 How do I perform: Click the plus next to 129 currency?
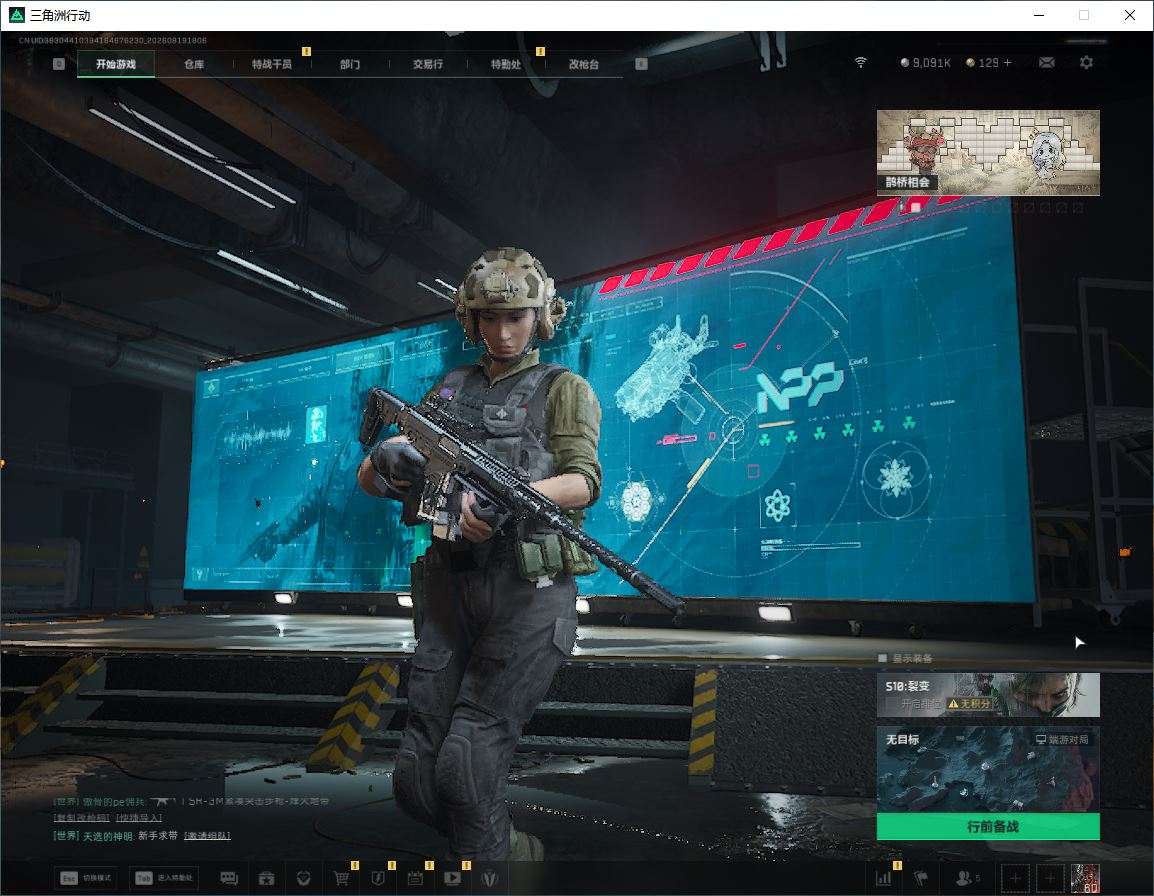1008,63
